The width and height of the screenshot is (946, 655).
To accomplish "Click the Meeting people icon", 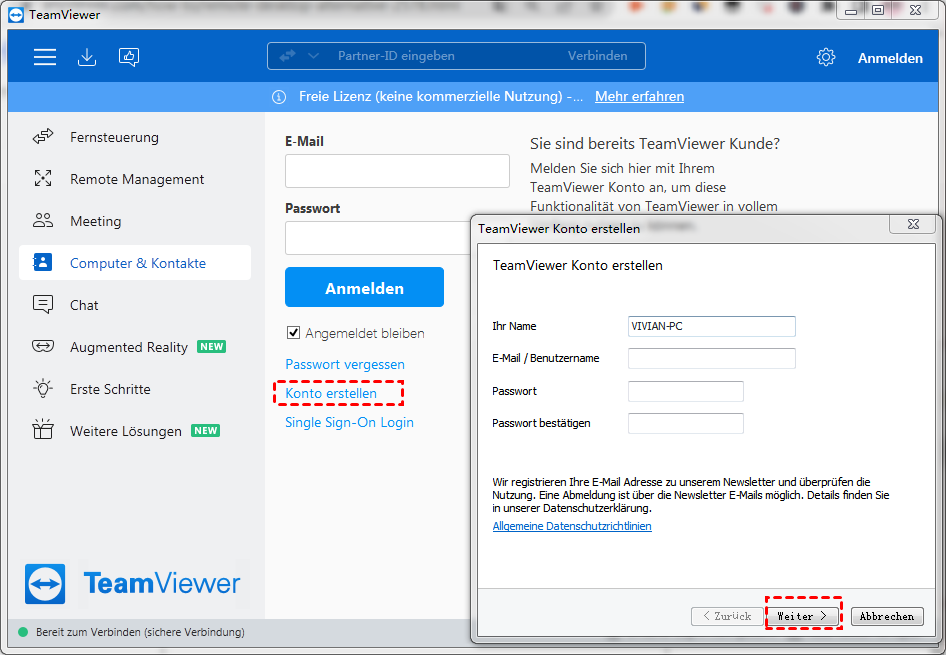I will (43, 221).
